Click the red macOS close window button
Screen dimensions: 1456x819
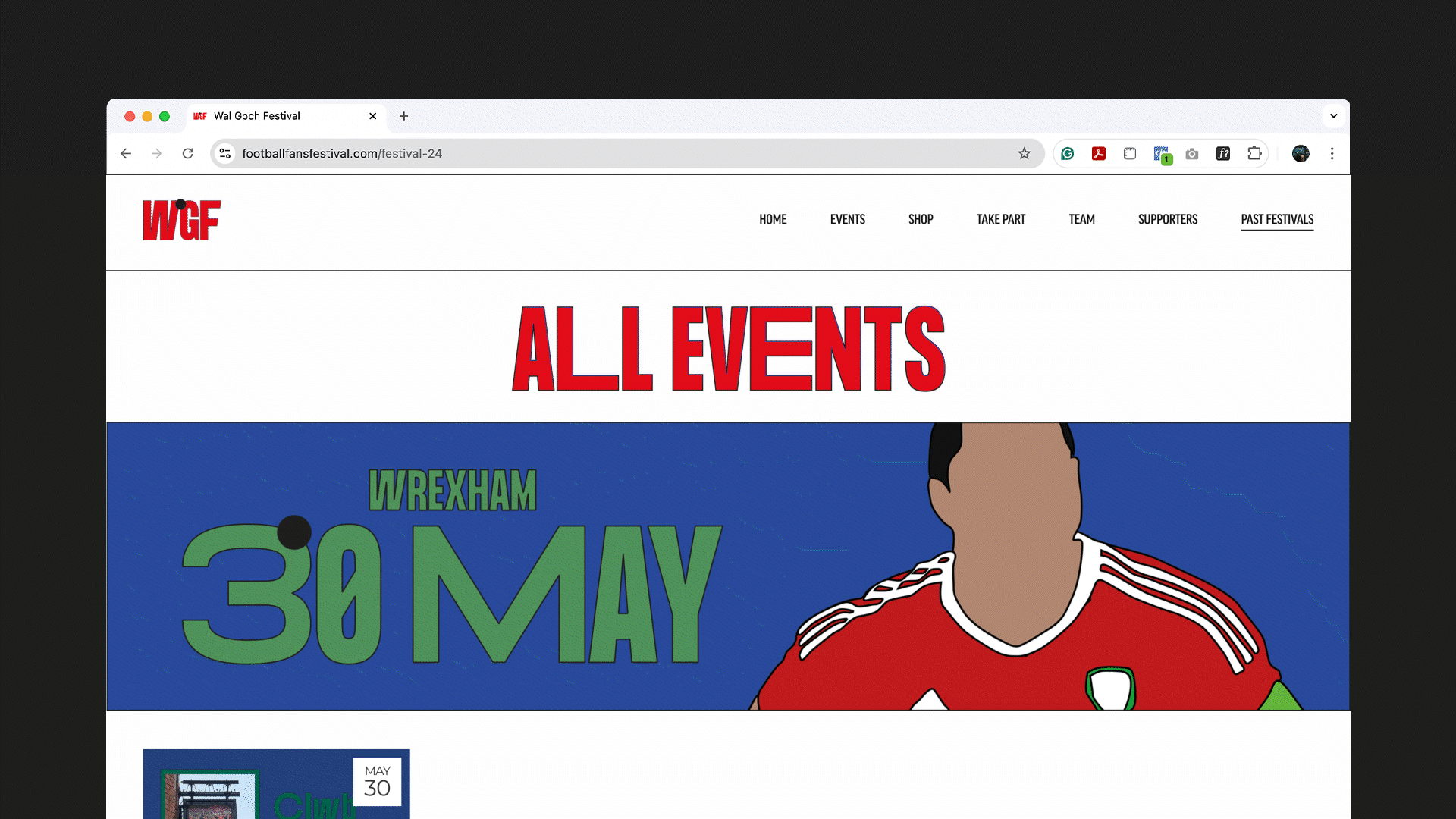130,116
